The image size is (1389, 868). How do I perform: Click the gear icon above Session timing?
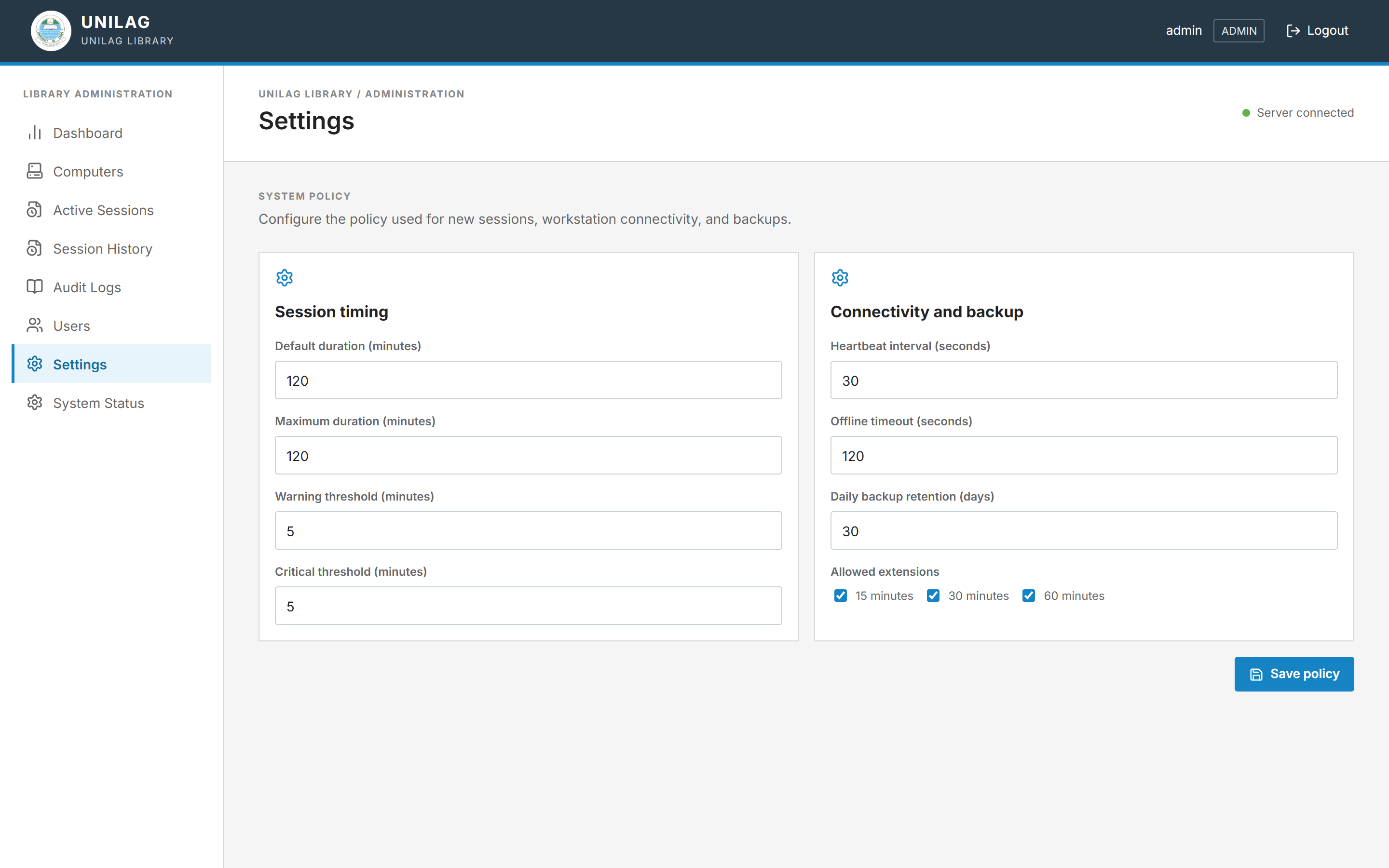tap(285, 278)
